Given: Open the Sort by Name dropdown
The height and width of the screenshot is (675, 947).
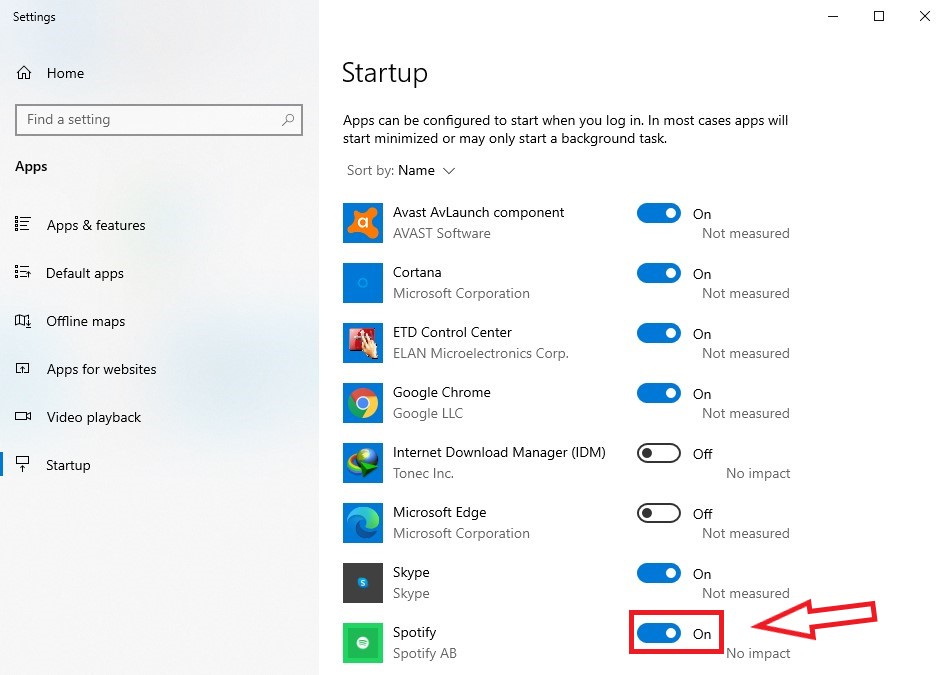Looking at the screenshot, I should (x=426, y=171).
